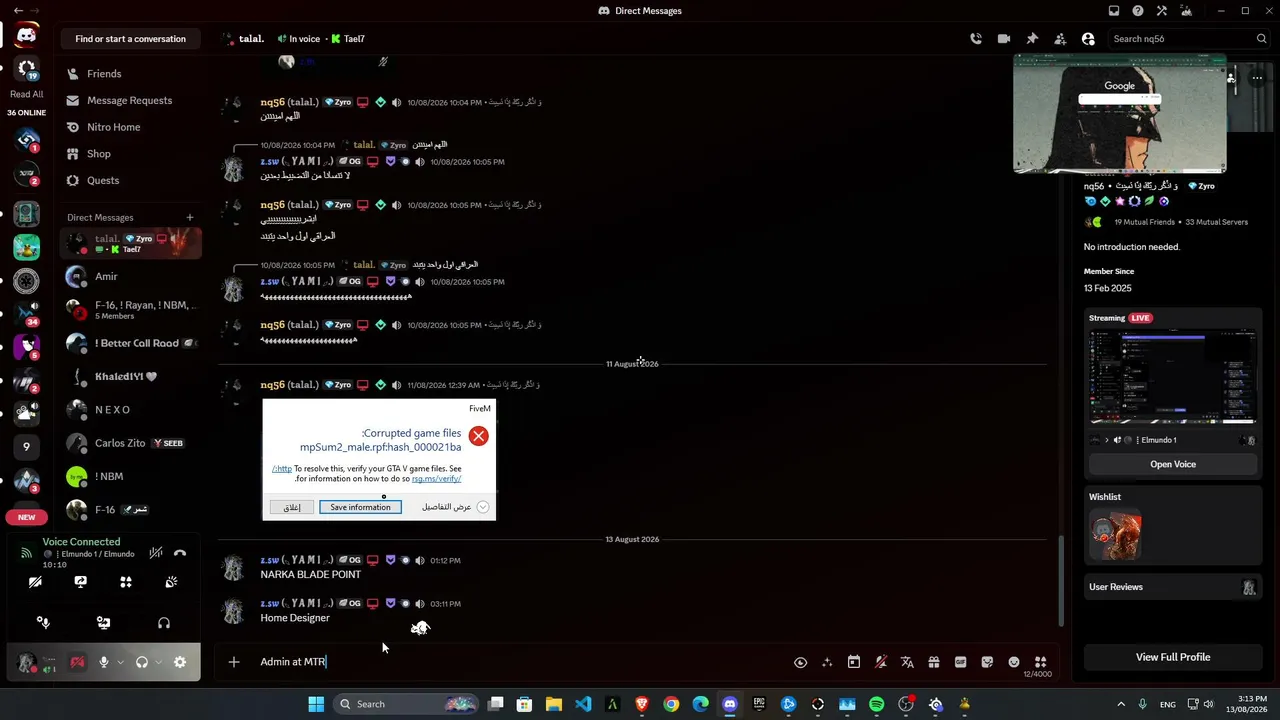Expand microphone input options arrow
The width and height of the screenshot is (1280, 720).
pyautogui.click(x=120, y=662)
